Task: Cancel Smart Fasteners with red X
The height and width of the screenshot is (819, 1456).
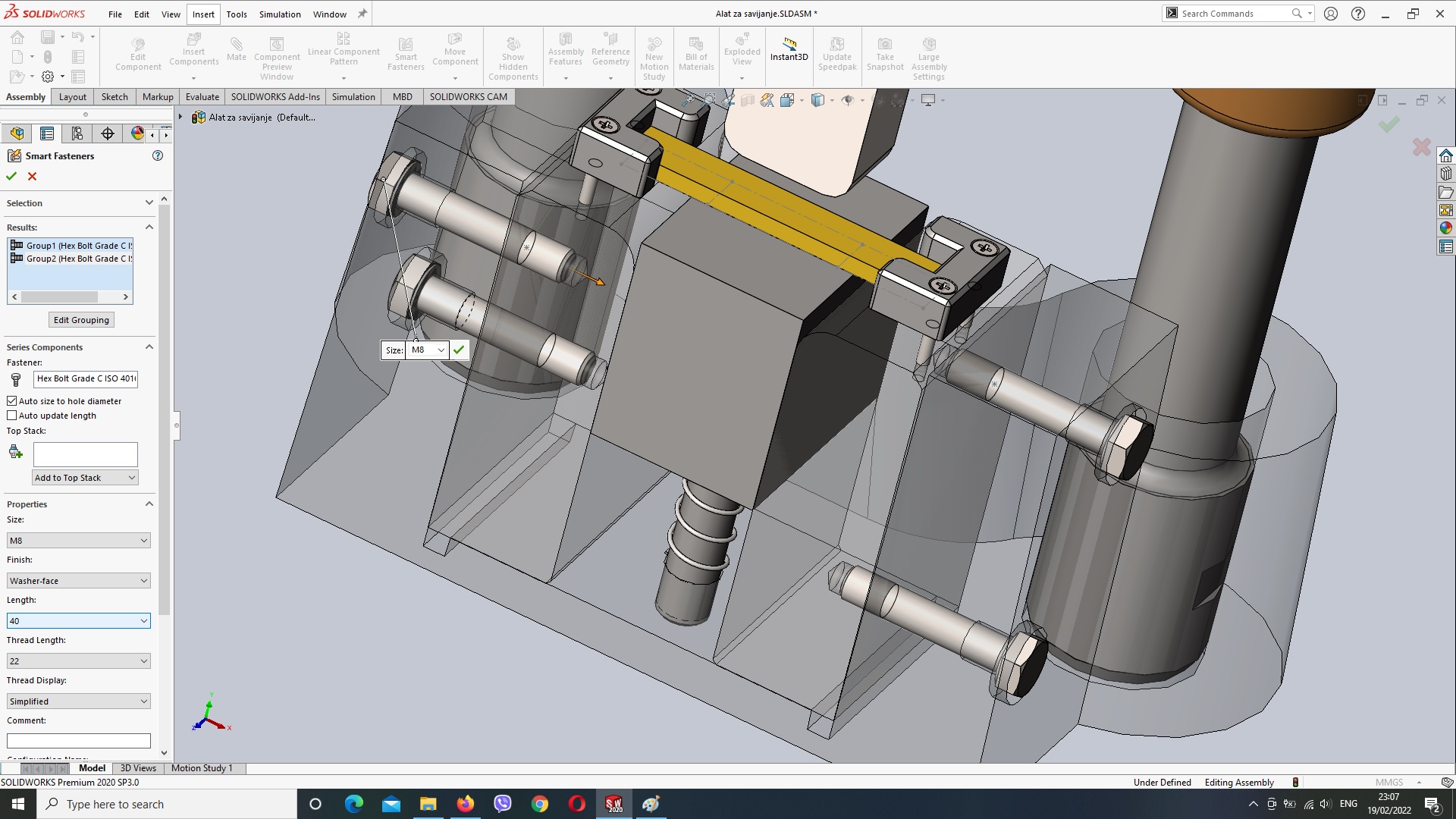Action: pyautogui.click(x=32, y=176)
